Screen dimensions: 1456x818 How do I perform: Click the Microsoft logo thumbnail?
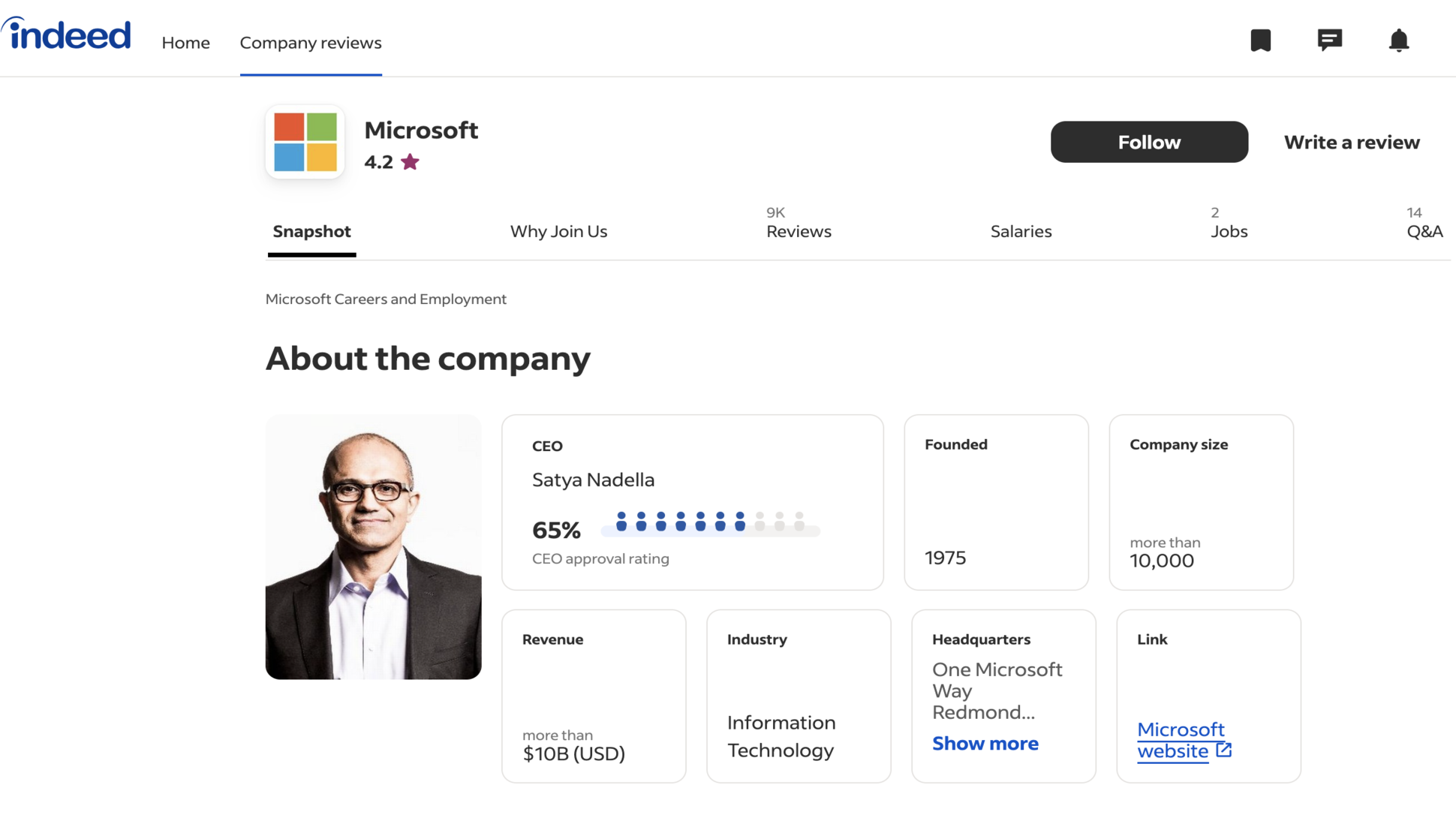coord(305,142)
